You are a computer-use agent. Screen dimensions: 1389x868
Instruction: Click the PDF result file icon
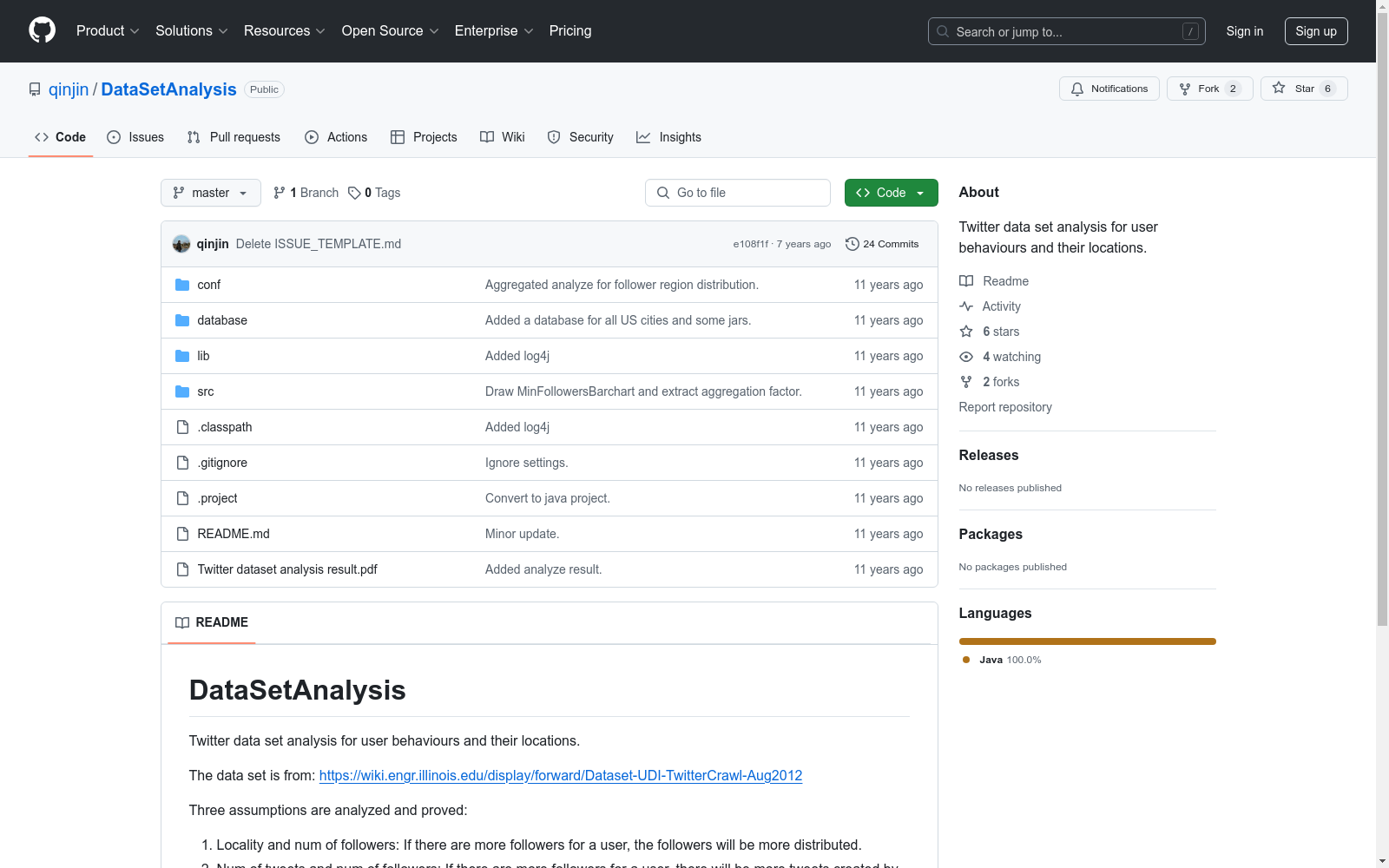[x=182, y=569]
